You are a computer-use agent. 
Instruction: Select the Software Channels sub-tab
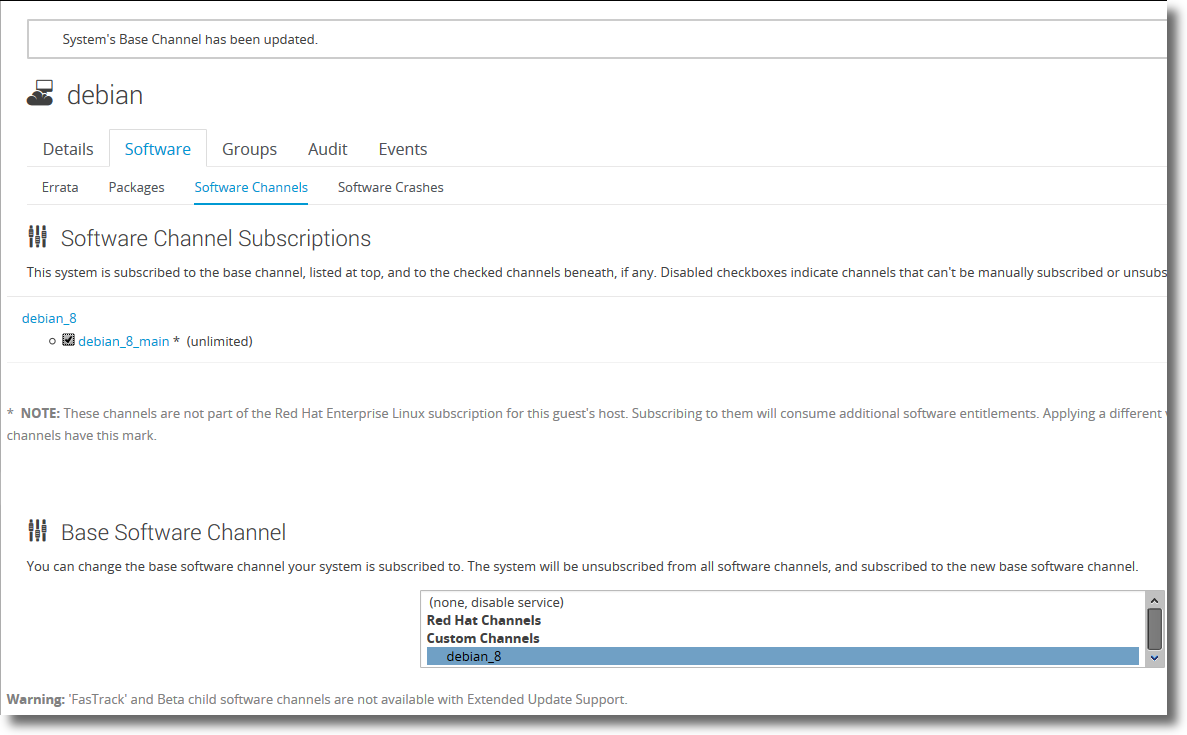251,187
